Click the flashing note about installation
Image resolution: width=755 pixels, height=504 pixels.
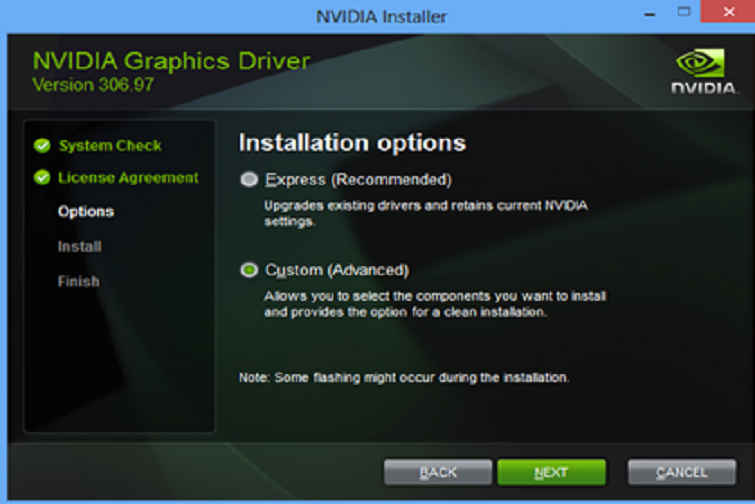[x=404, y=378]
